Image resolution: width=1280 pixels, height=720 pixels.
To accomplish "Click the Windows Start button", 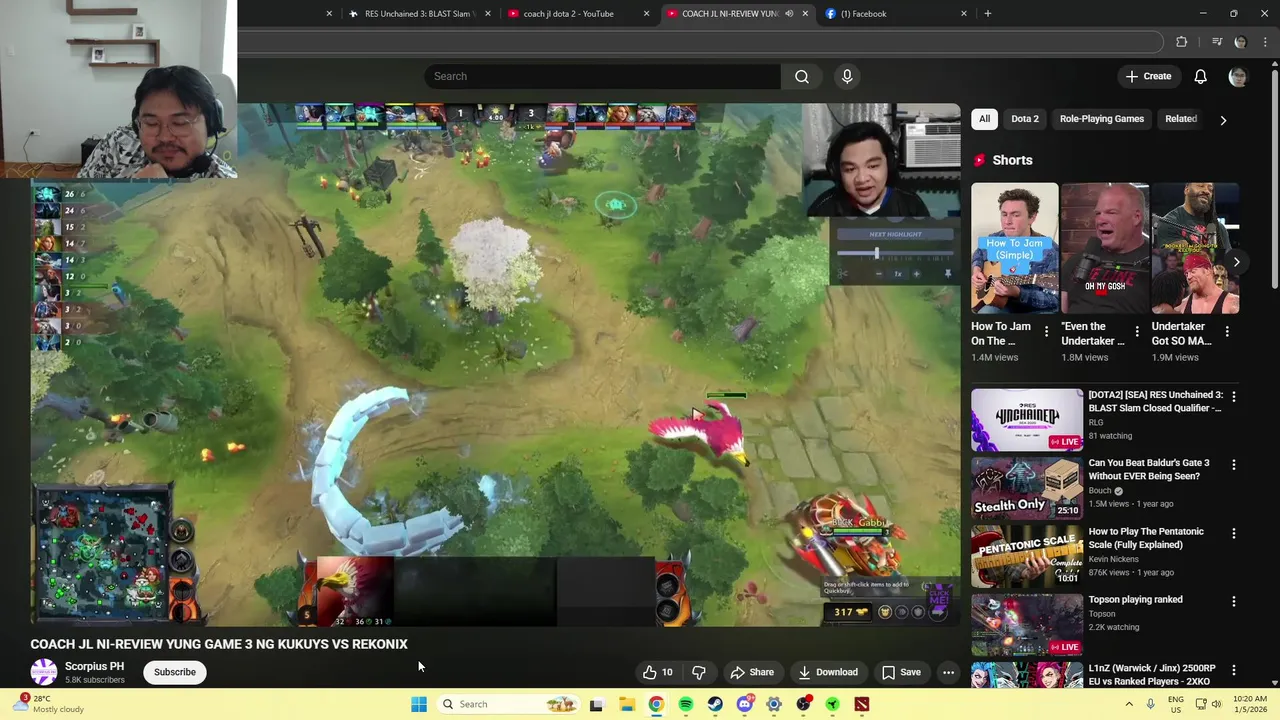I will (419, 704).
